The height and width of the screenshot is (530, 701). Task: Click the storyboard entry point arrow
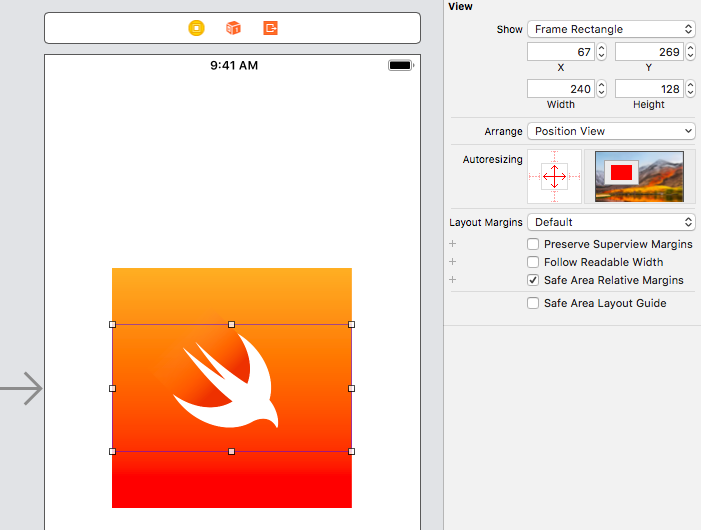coord(21,388)
